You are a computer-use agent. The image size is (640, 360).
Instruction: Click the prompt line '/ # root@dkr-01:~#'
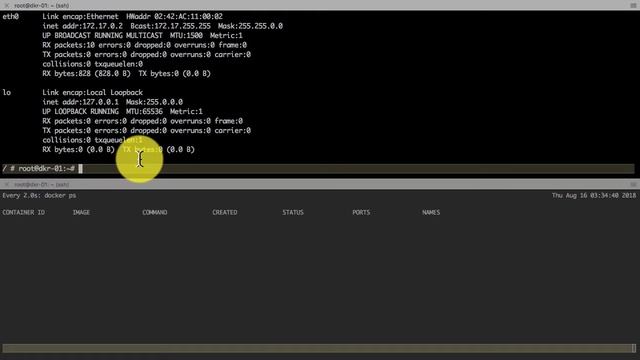(x=39, y=169)
